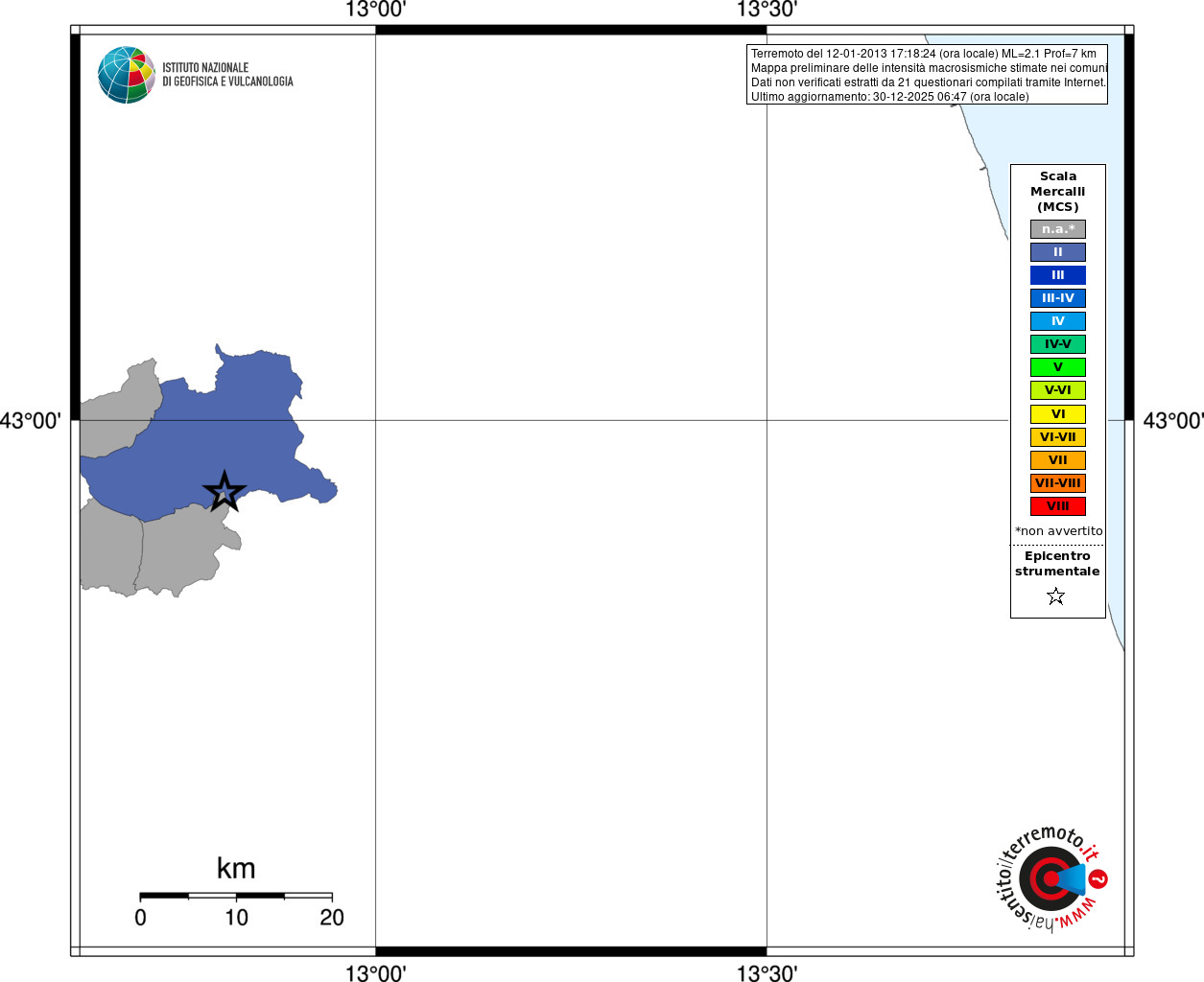Click the Scala Mercalli (MCS) legend title
1204x982 pixels.
(x=1058, y=192)
